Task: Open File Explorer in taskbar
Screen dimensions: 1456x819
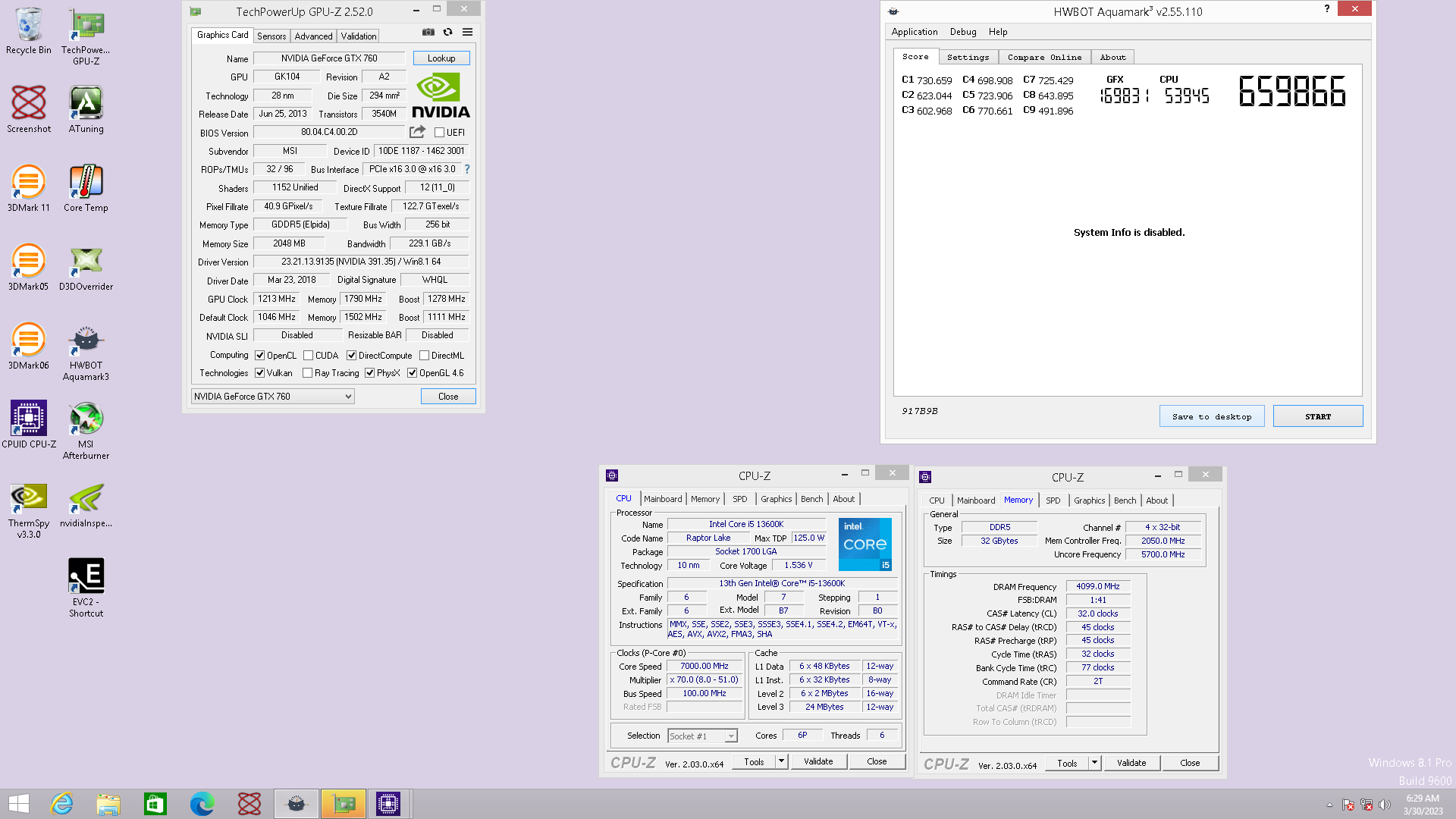Action: 108,804
